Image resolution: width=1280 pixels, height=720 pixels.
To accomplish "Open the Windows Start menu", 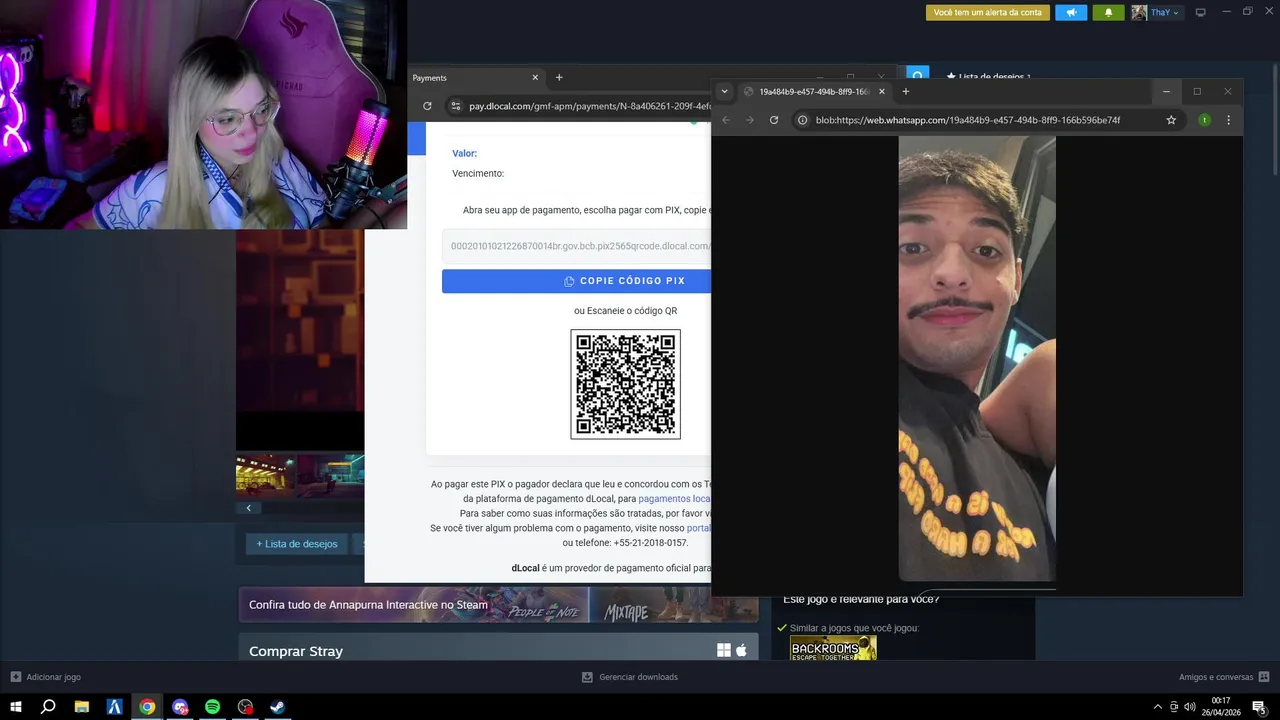I will coord(16,707).
